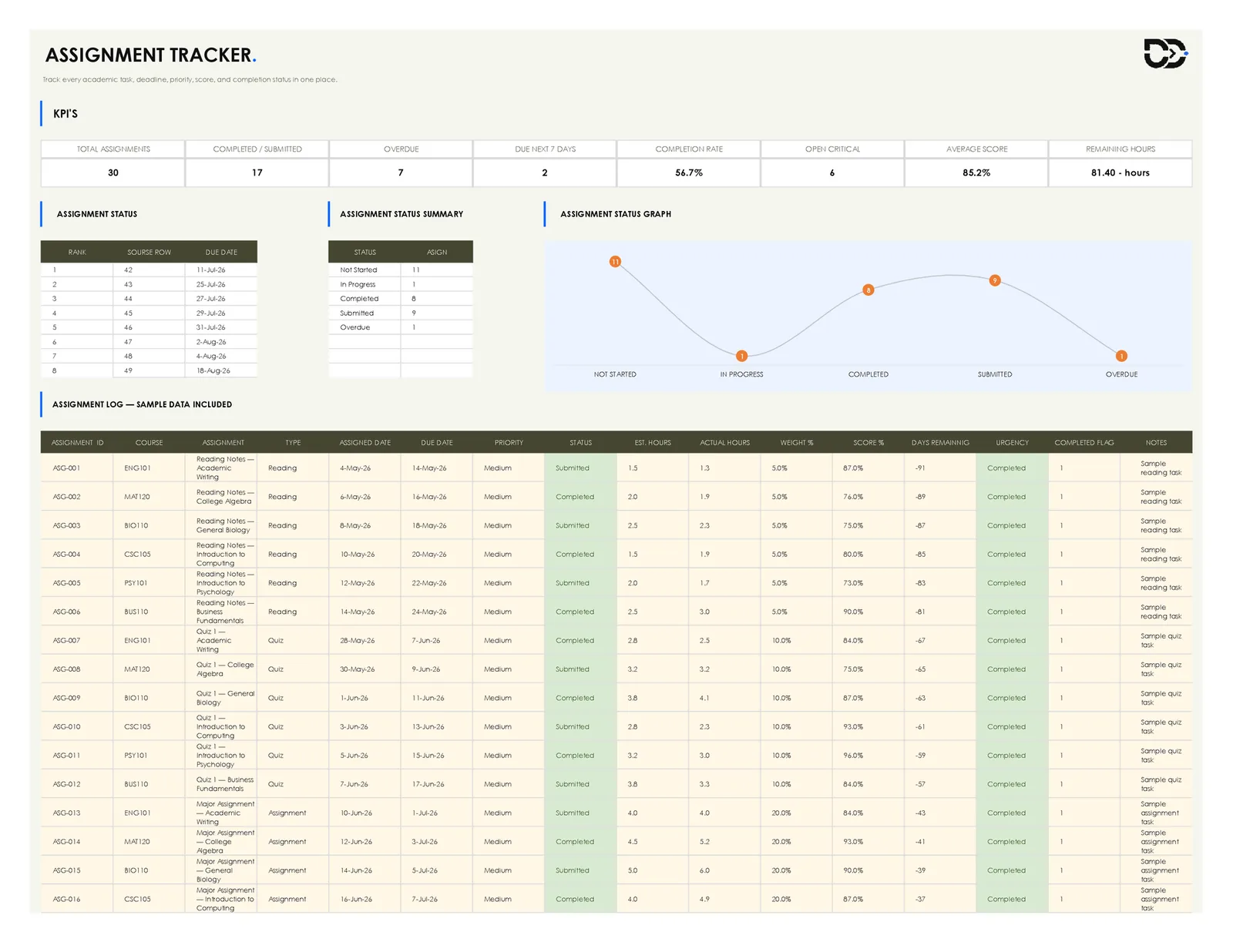Click the IN PROGRESS graph axis label

pos(741,374)
